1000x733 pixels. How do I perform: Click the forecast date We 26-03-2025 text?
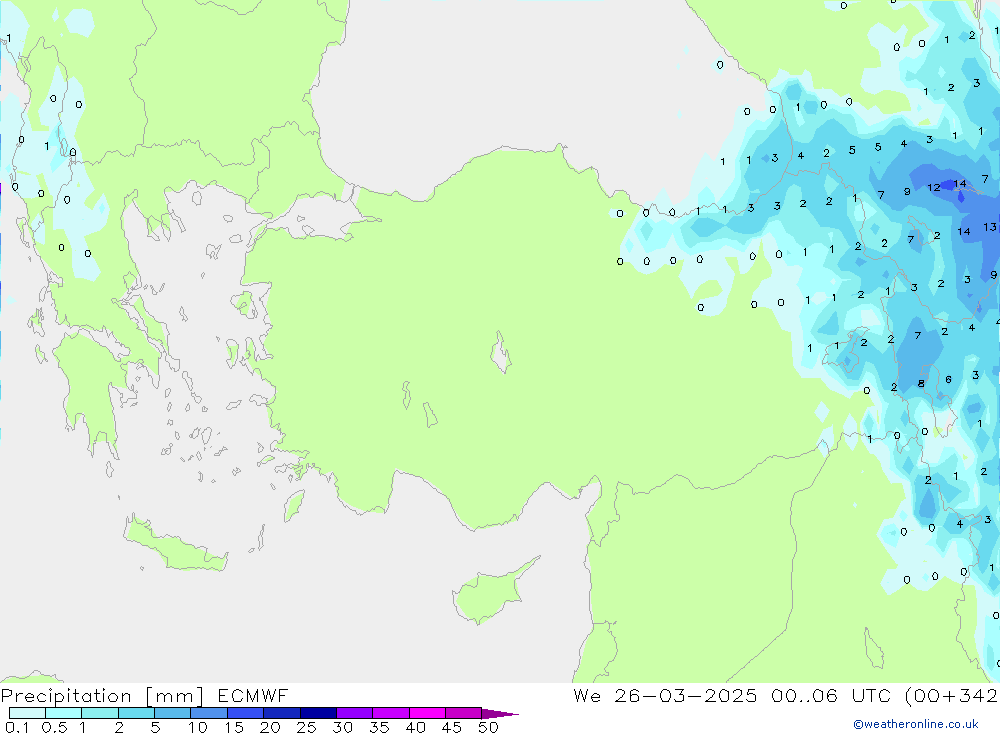664,696
